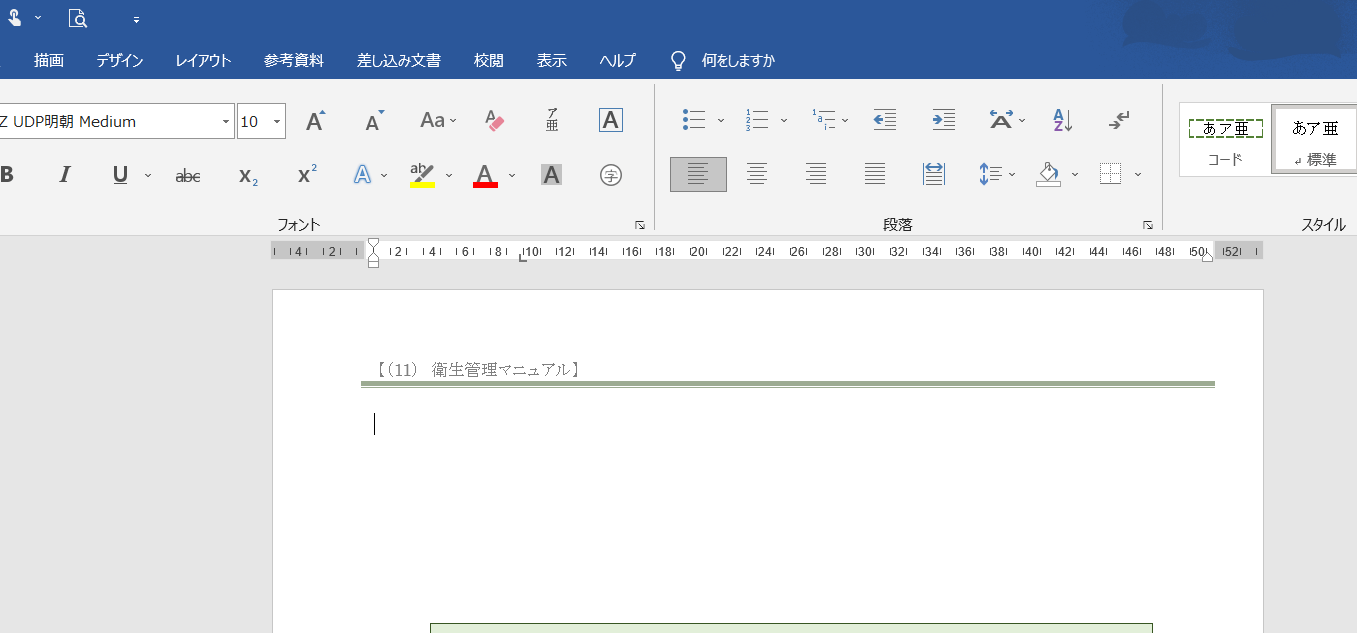
Task: Toggle subscript formatting
Action: 248,175
